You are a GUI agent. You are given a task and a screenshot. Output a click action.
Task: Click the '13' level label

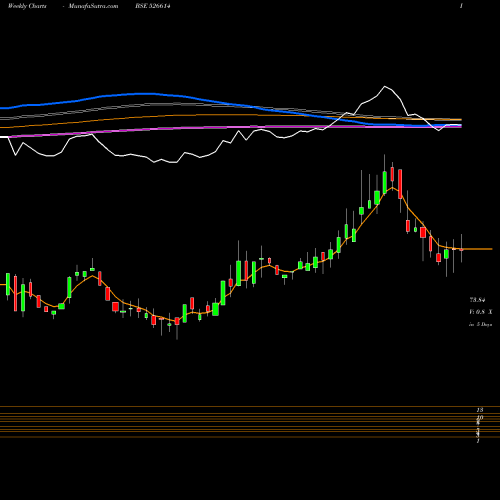(480, 410)
